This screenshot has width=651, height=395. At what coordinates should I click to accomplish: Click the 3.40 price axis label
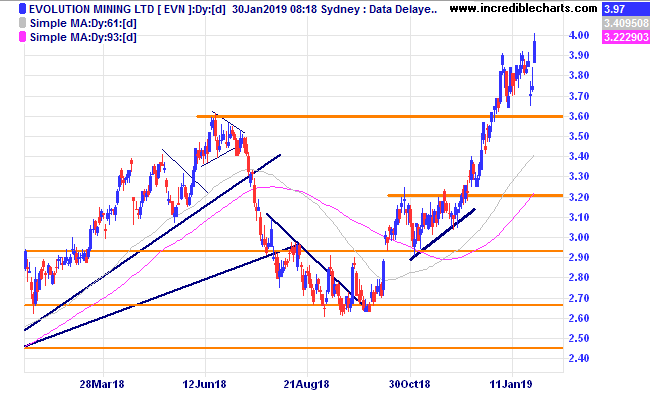(x=579, y=156)
